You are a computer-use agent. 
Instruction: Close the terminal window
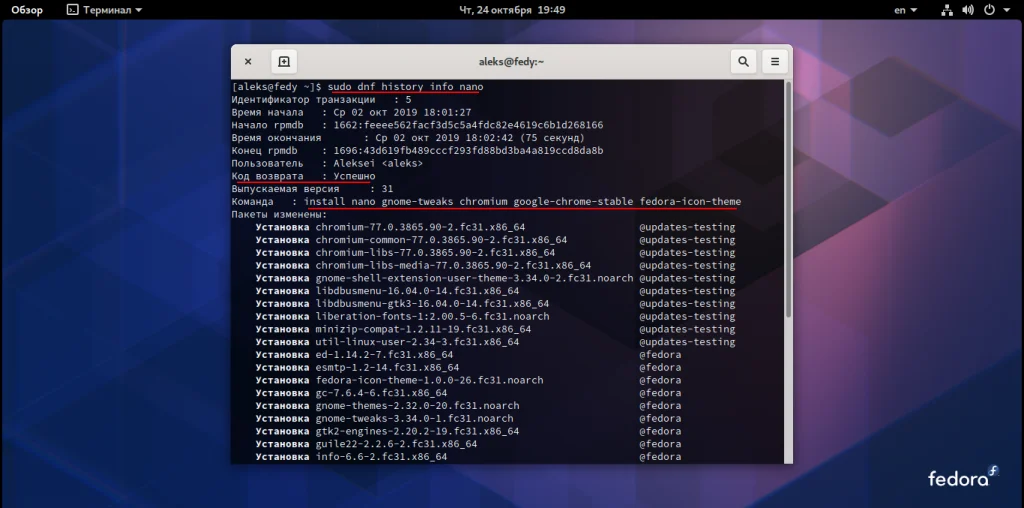point(248,61)
